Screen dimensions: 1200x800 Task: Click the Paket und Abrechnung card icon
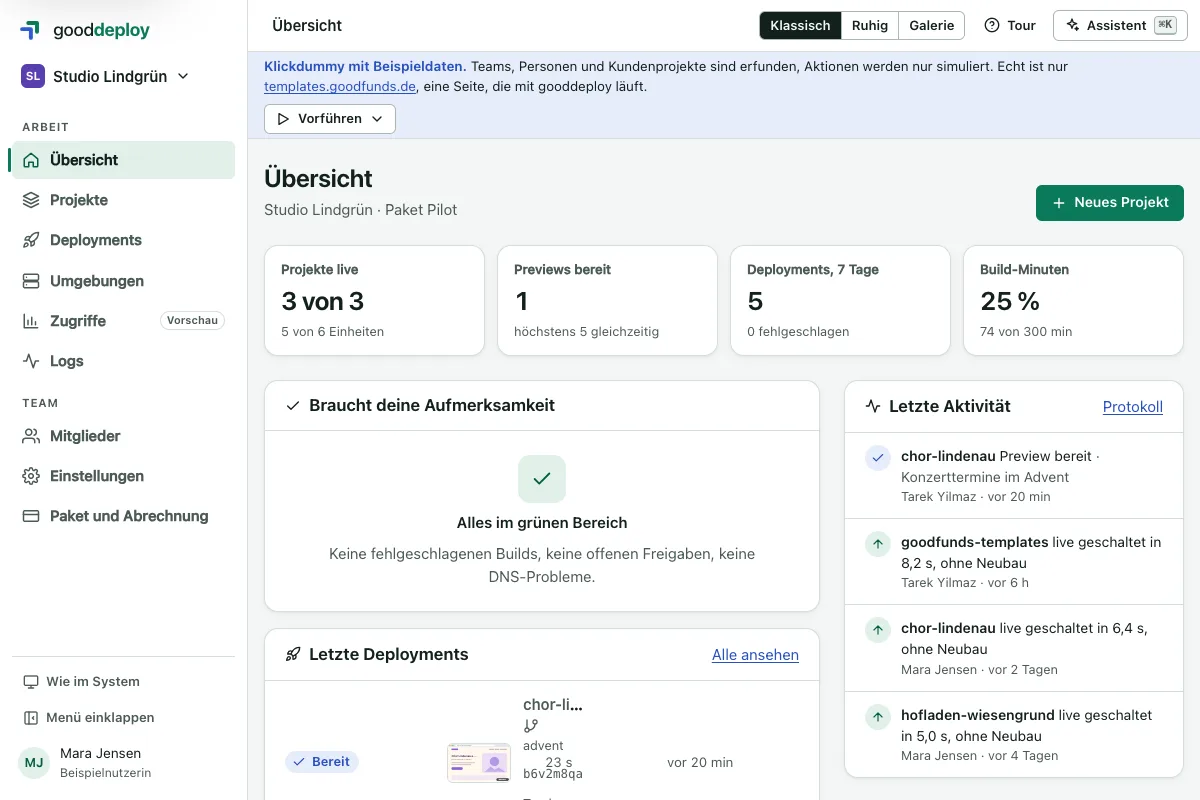click(x=31, y=516)
